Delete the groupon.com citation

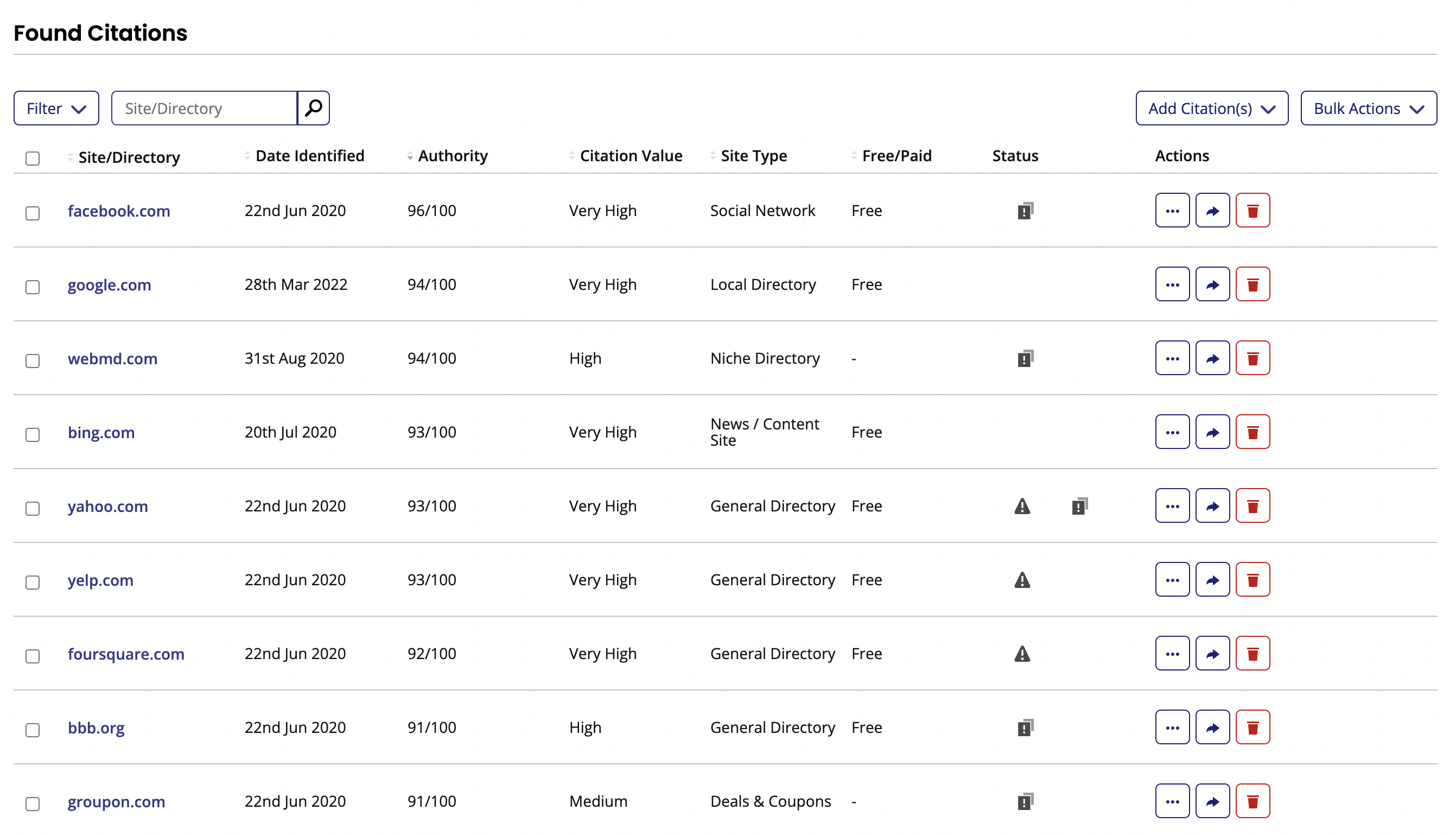click(x=1252, y=802)
